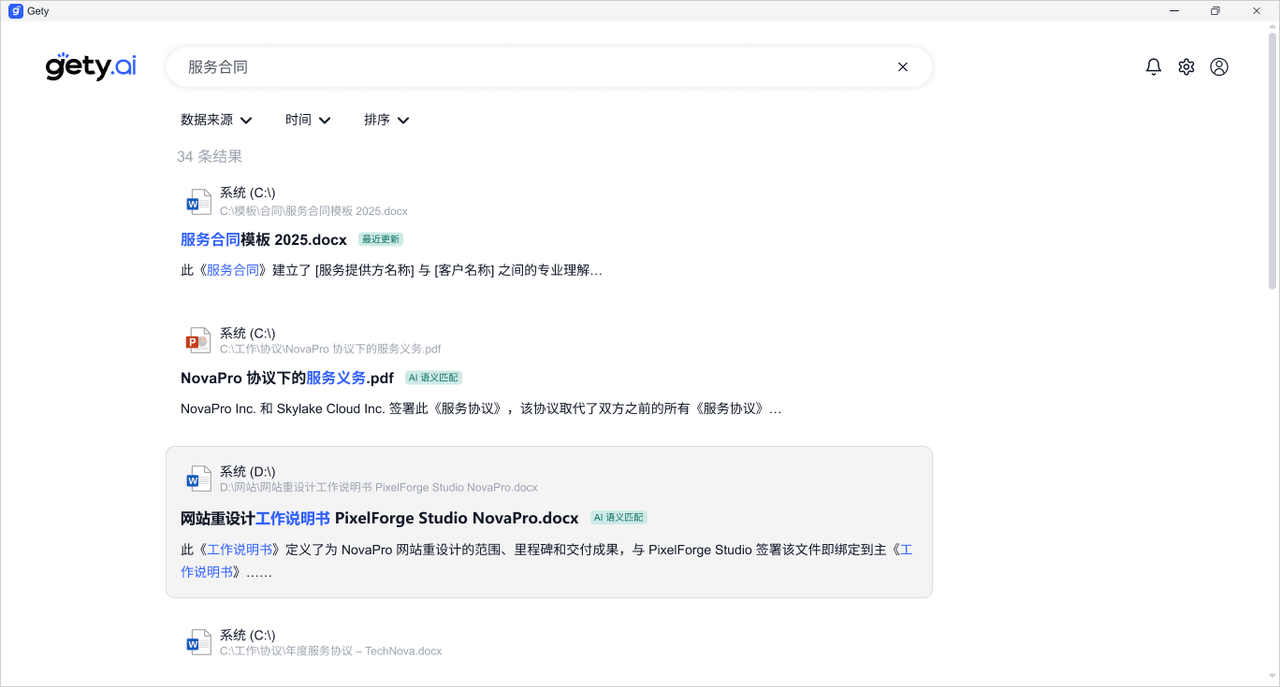Open 服务合同模板 2025.docx result title
Screen dimensions: 1280x687
264,240
